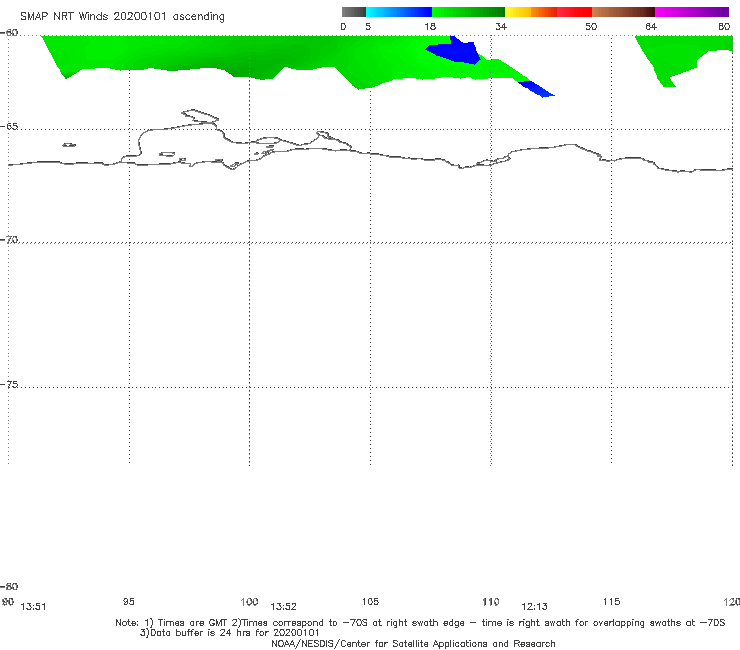
Task: Click the island outline north of -65 near 98E
Action: tap(200, 116)
